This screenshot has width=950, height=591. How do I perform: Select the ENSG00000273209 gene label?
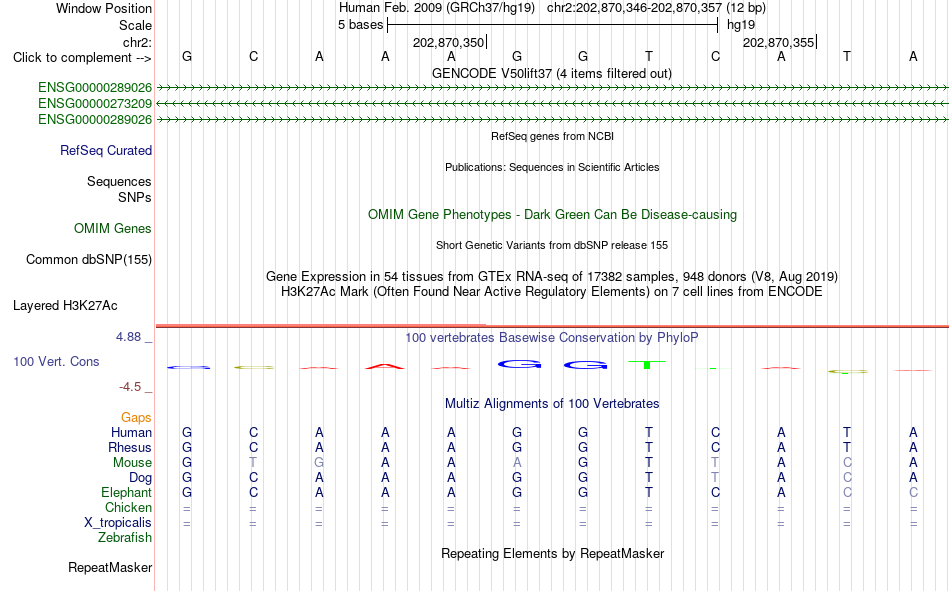point(95,104)
